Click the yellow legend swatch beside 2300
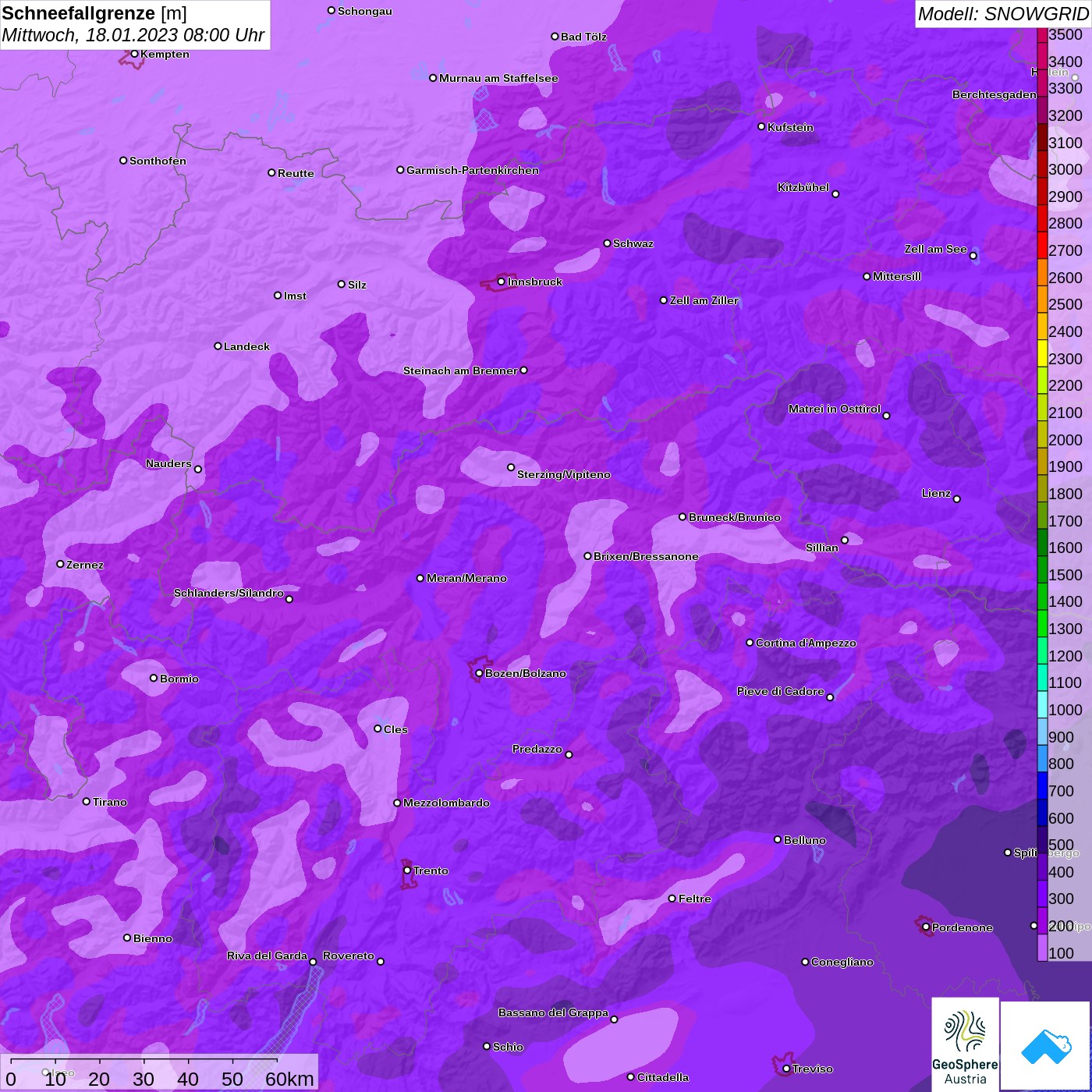 tap(1042, 353)
